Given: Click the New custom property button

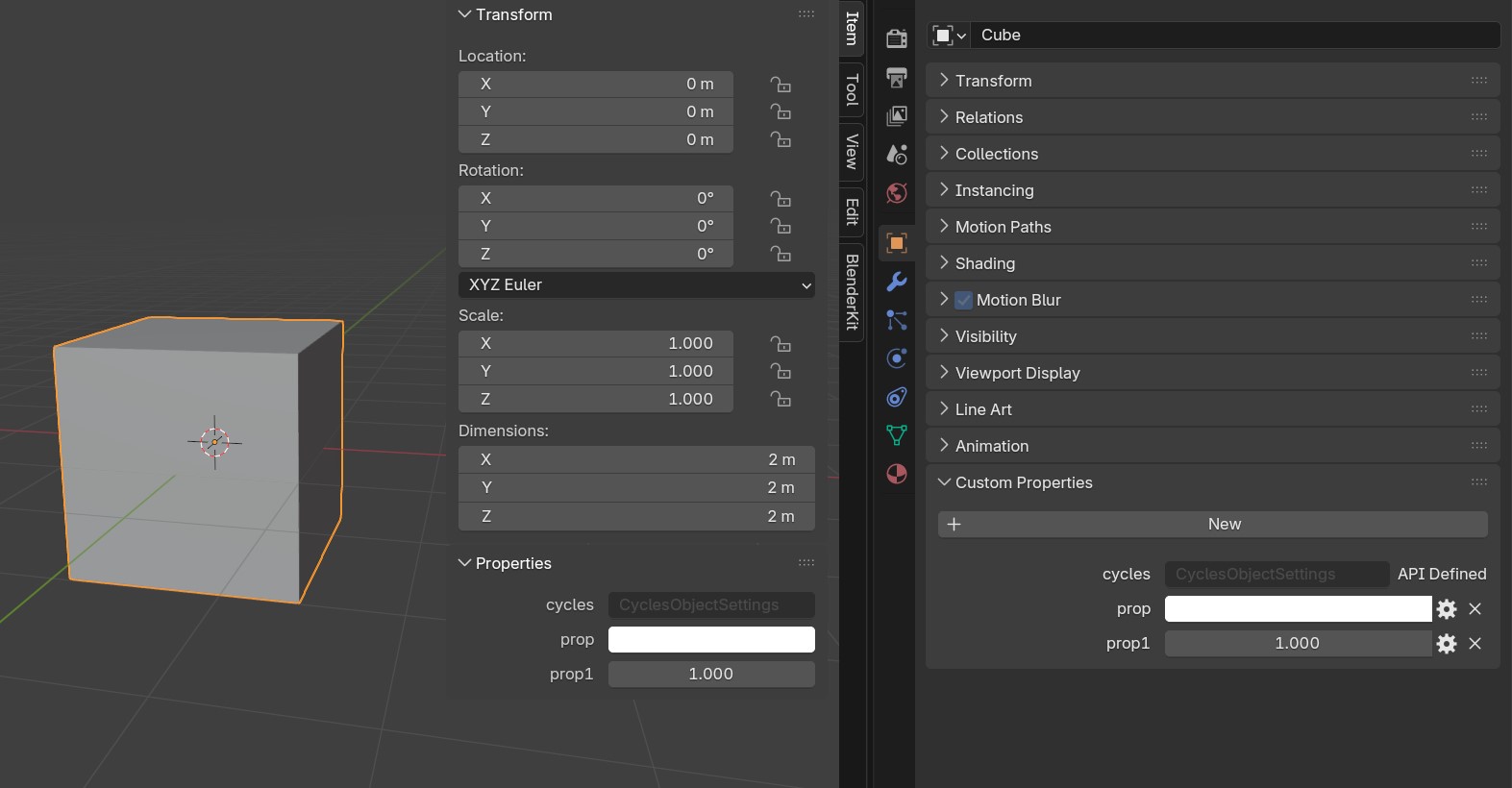Looking at the screenshot, I should 1212,525.
